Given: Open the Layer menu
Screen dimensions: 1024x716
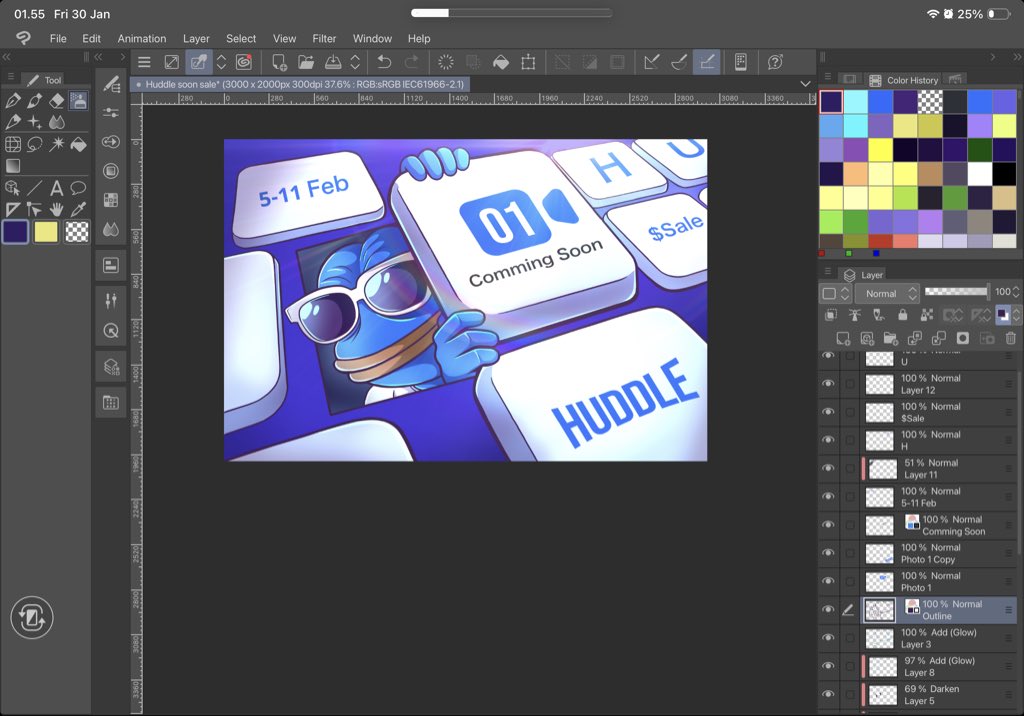Looking at the screenshot, I should click(196, 39).
